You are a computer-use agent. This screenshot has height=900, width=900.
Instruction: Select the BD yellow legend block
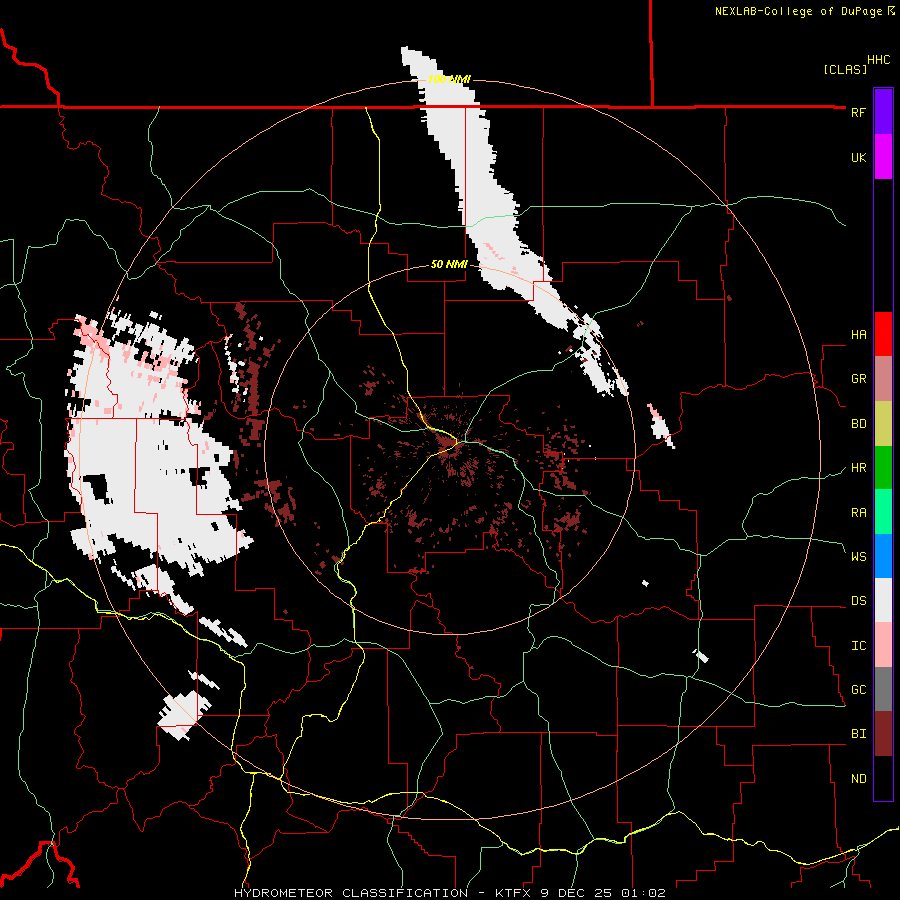click(x=883, y=424)
